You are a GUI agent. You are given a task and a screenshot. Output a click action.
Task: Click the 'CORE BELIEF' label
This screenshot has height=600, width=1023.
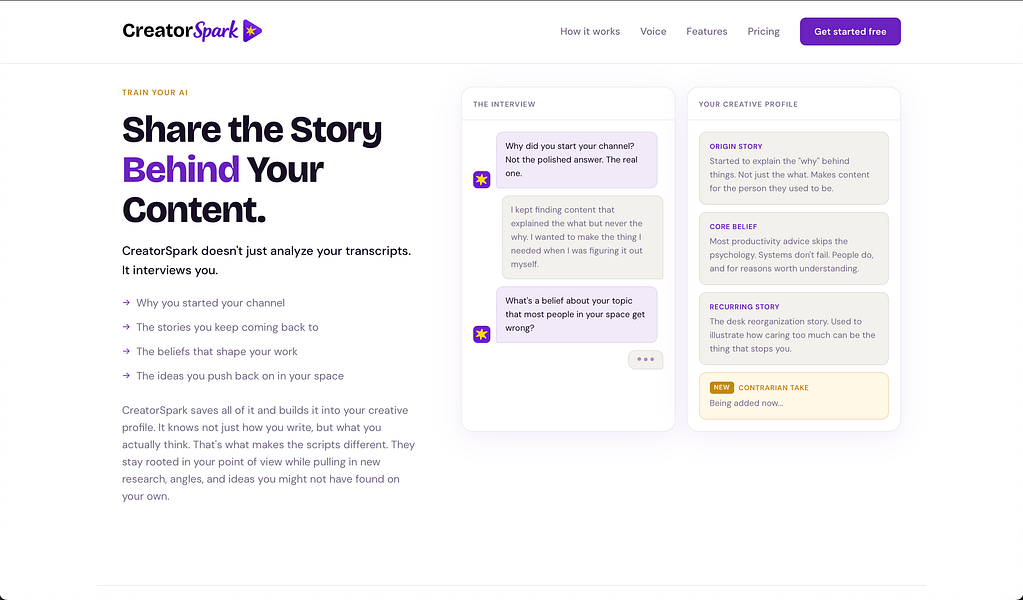(x=733, y=227)
